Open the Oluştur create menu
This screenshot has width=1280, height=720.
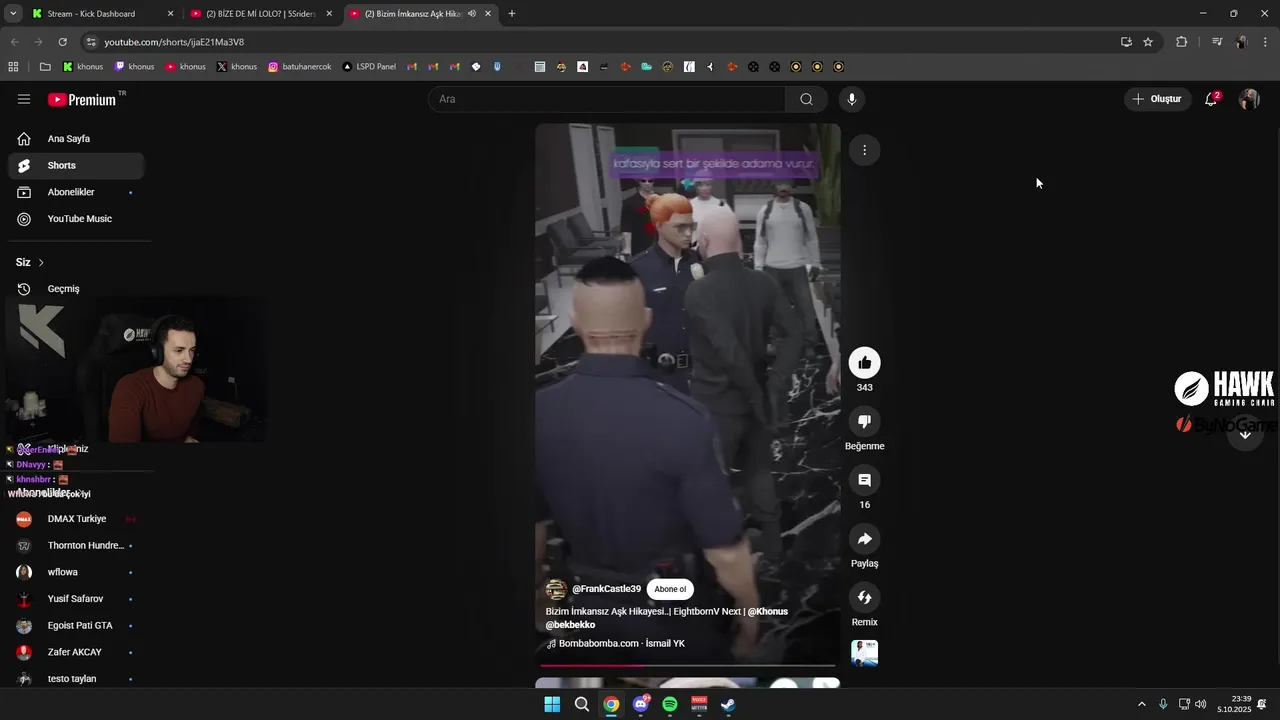[x=1156, y=99]
